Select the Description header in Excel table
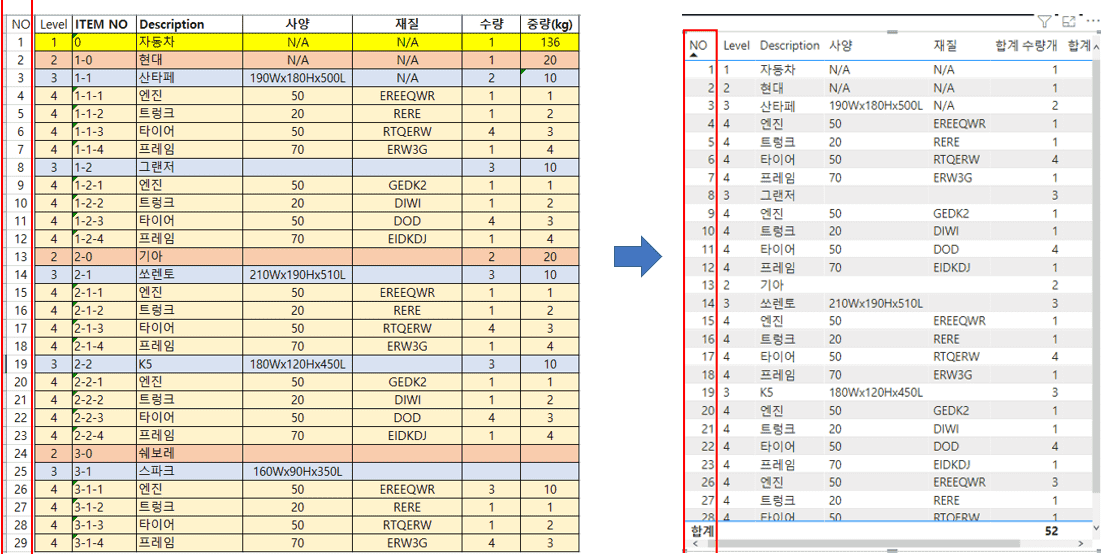 (190, 24)
